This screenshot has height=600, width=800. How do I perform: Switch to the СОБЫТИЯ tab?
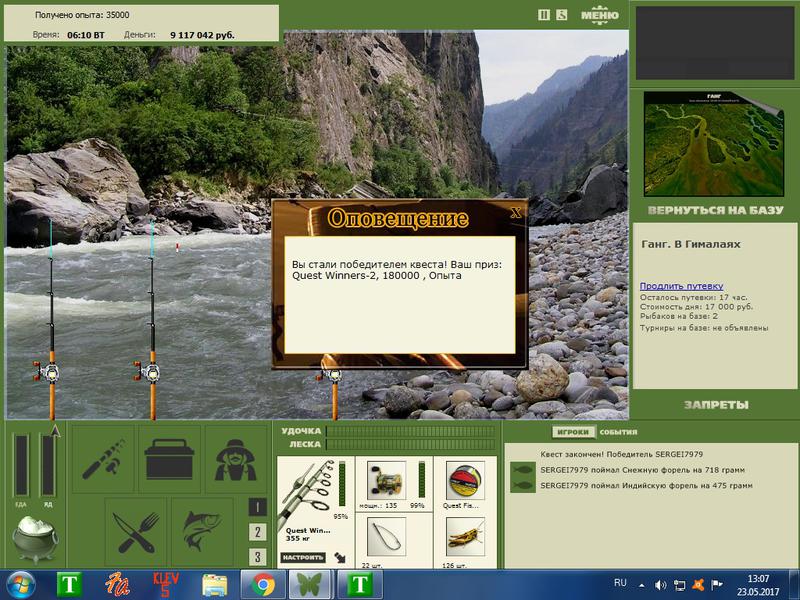(618, 432)
